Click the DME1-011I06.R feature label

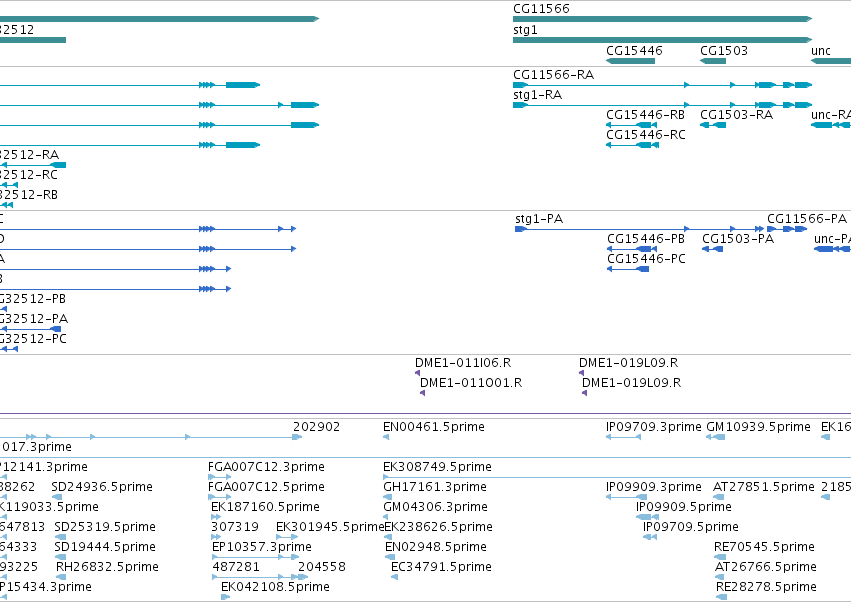tap(463, 363)
